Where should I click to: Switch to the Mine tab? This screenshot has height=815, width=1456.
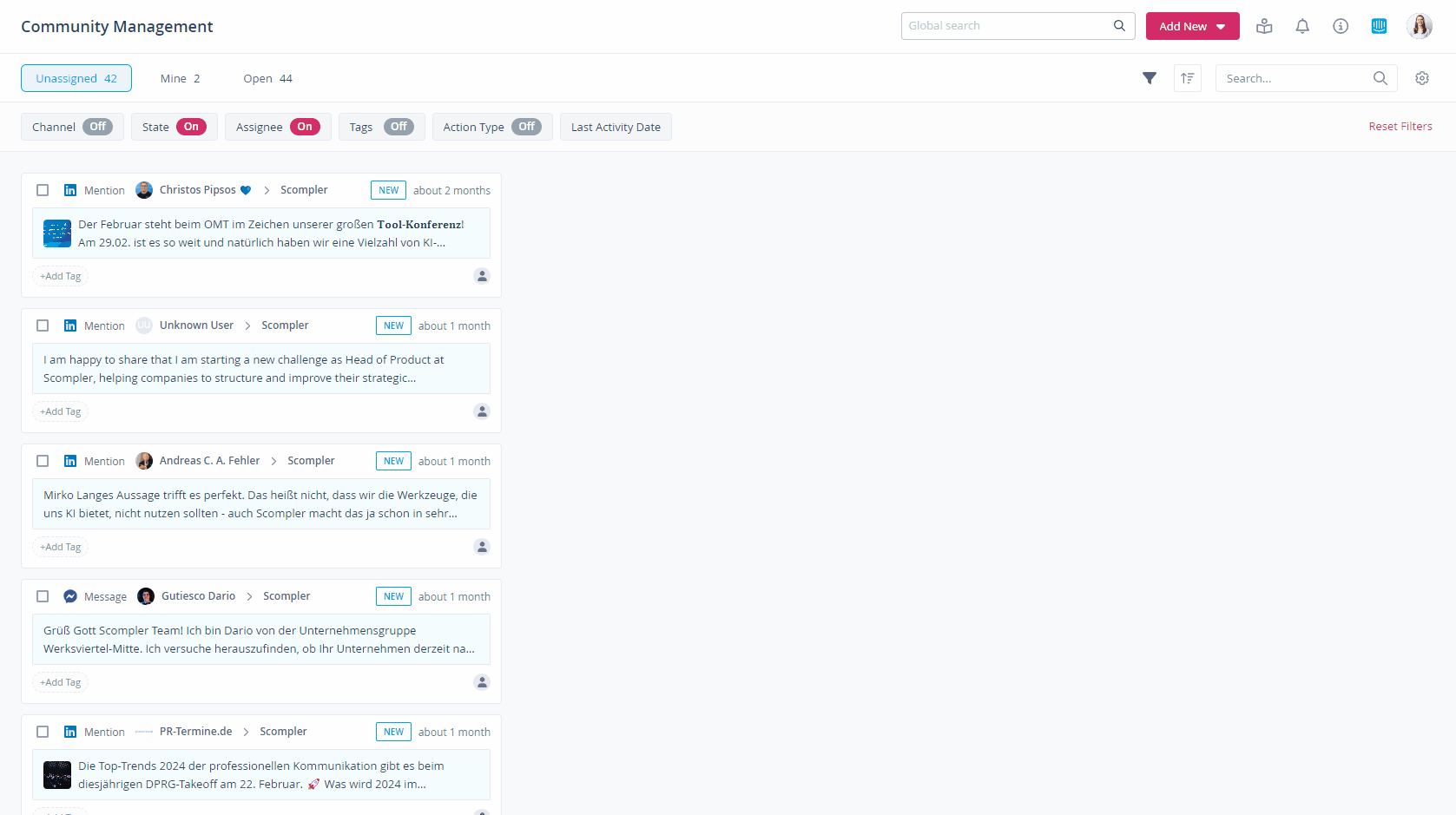[x=180, y=78]
